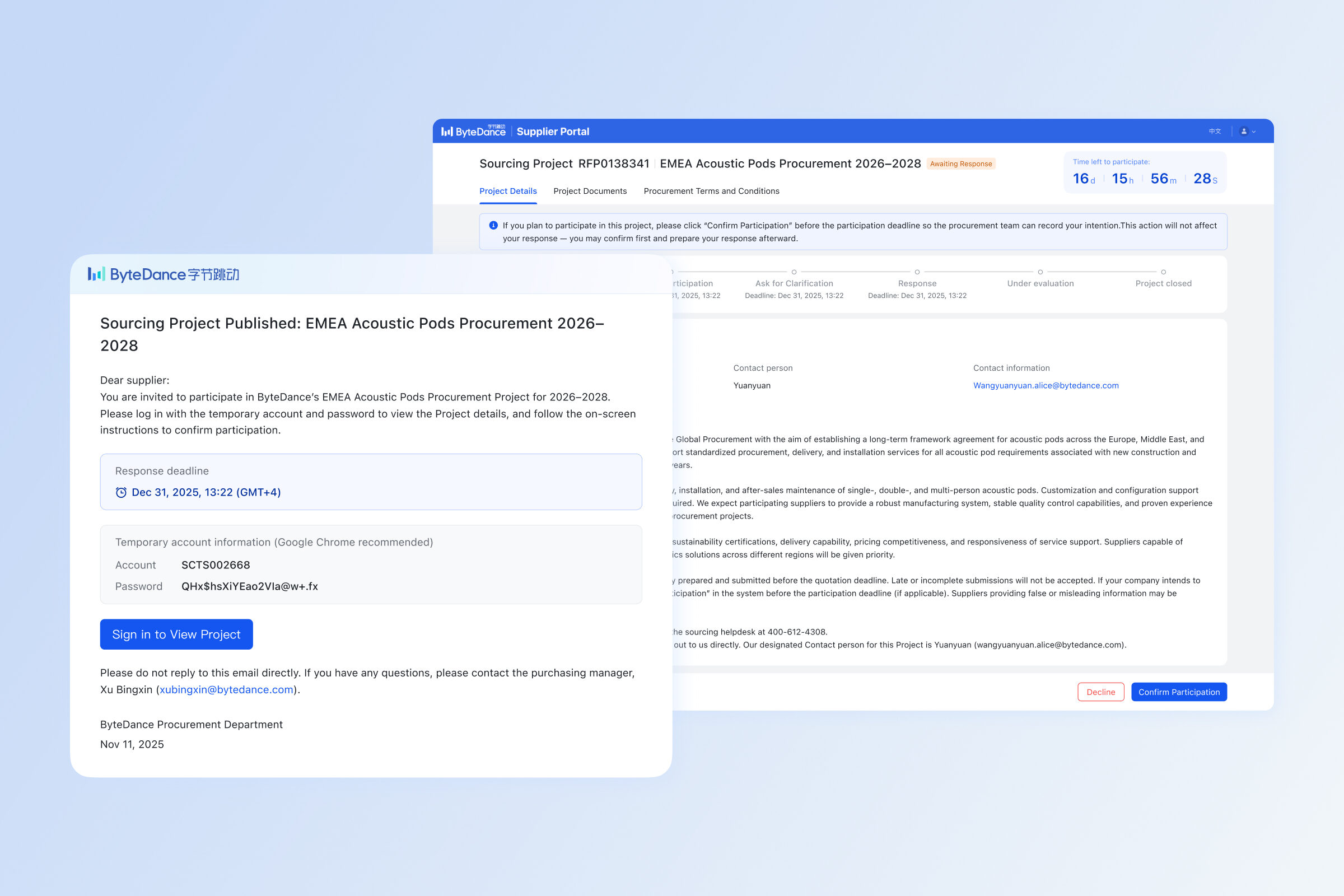Expand the account chevron next to the avatar
This screenshot has height=896, width=1344.
point(1253,131)
